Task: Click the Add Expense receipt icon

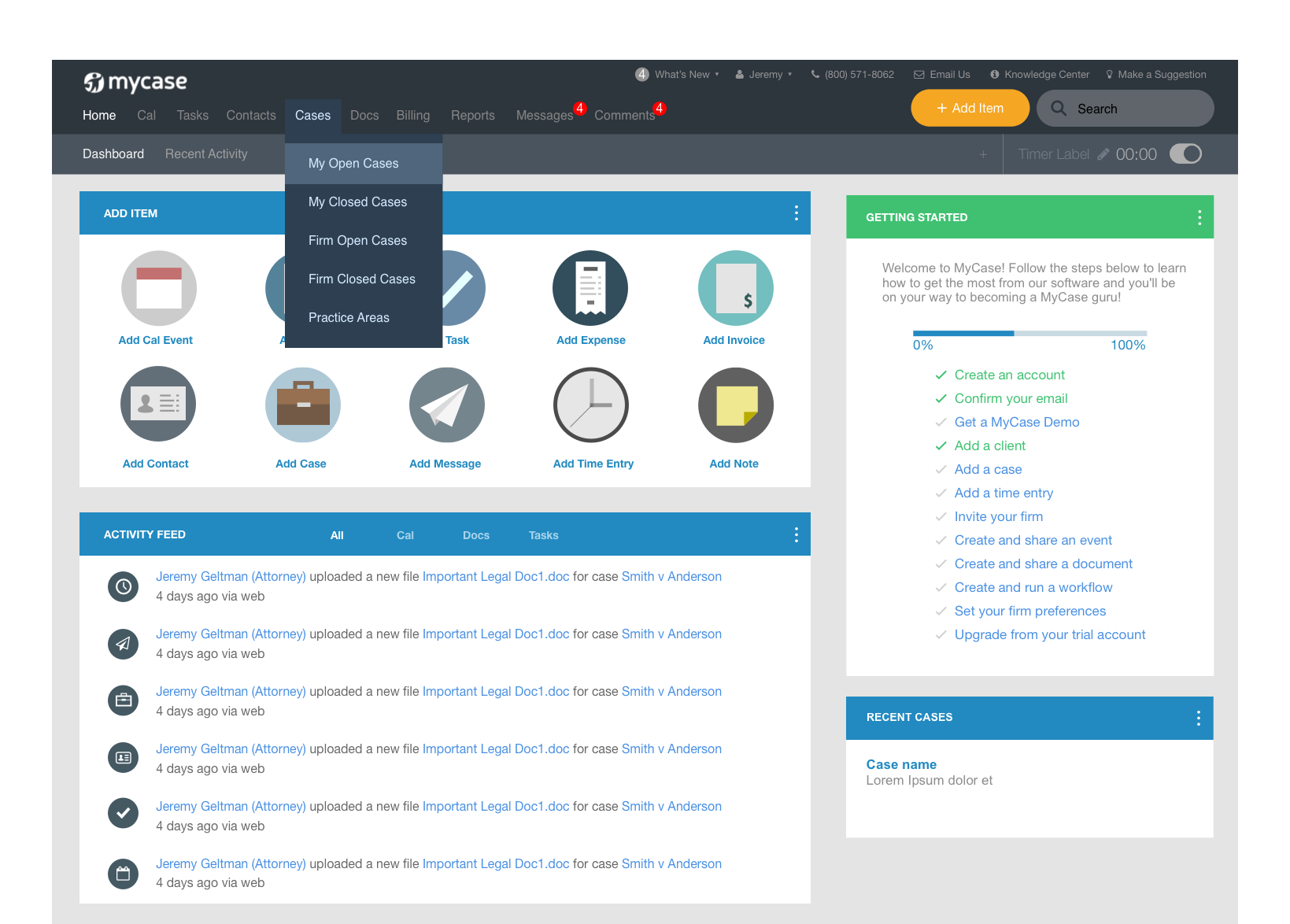Action: pyautogui.click(x=590, y=288)
